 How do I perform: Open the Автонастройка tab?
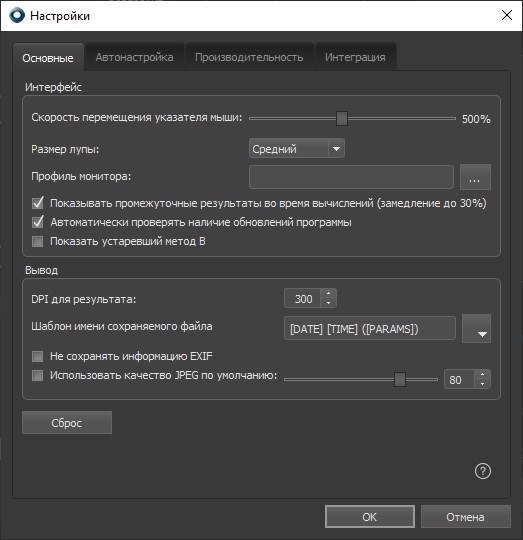pyautogui.click(x=135, y=57)
